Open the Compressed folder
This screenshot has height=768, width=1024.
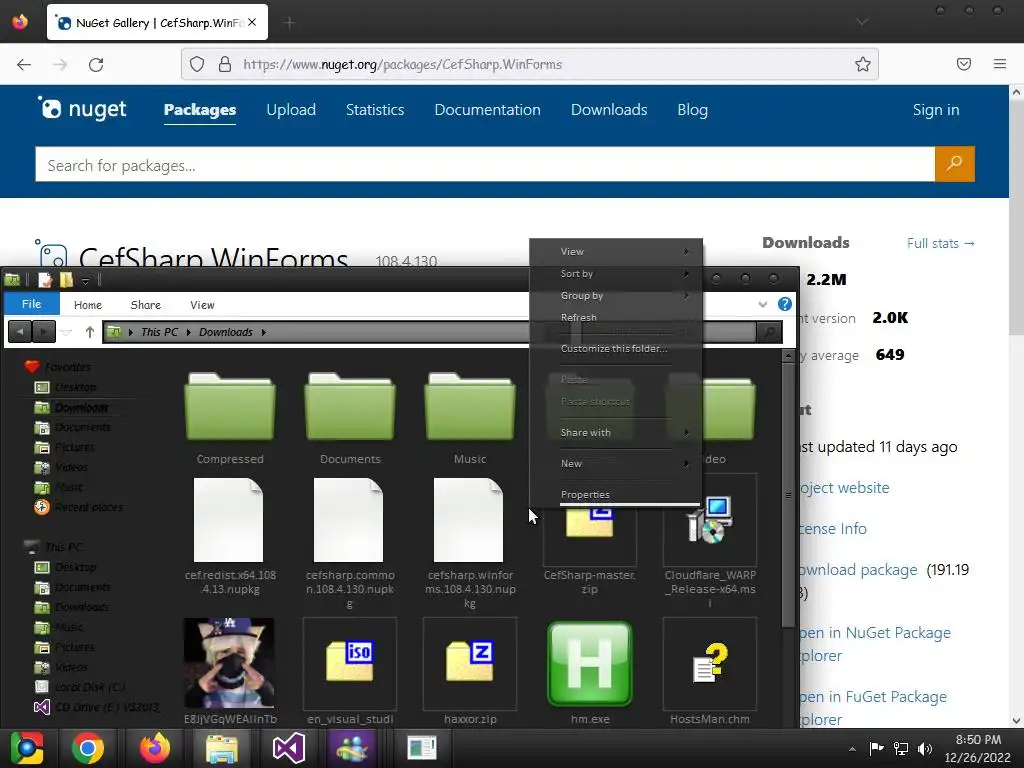(x=230, y=418)
